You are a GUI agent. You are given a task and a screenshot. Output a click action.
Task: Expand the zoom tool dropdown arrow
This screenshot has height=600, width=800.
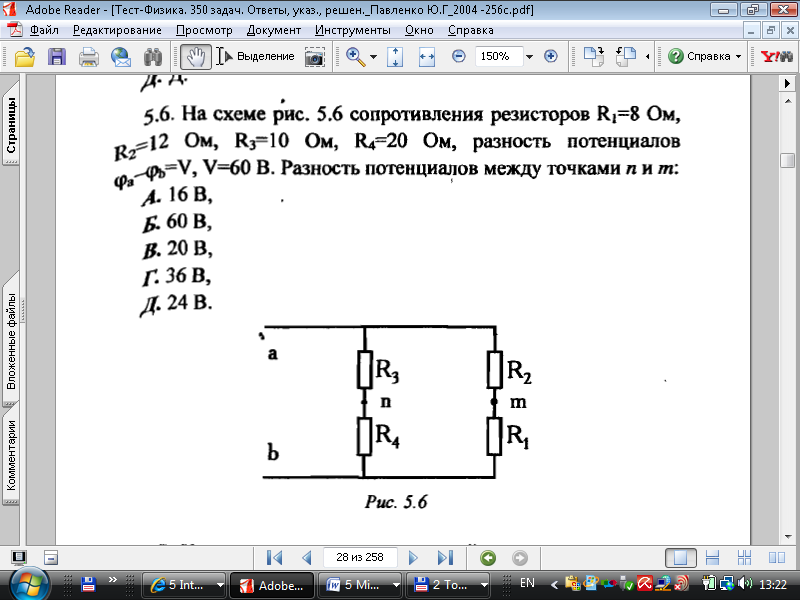(x=373, y=57)
